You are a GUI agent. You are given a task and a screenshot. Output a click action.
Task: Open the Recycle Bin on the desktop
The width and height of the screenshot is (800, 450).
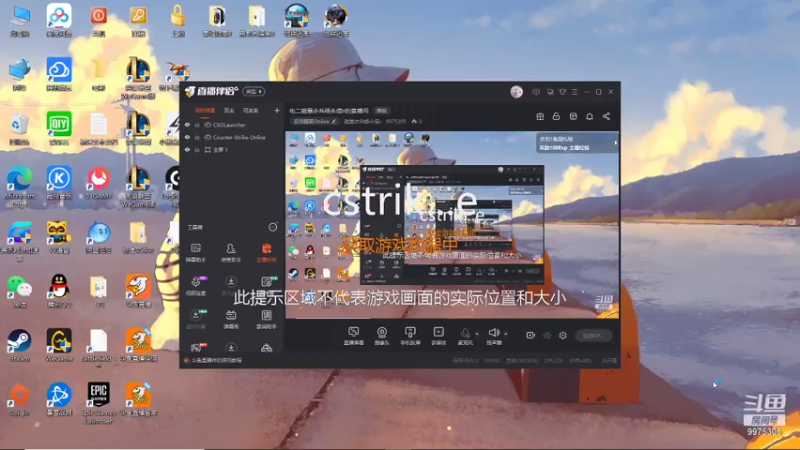tap(19, 129)
